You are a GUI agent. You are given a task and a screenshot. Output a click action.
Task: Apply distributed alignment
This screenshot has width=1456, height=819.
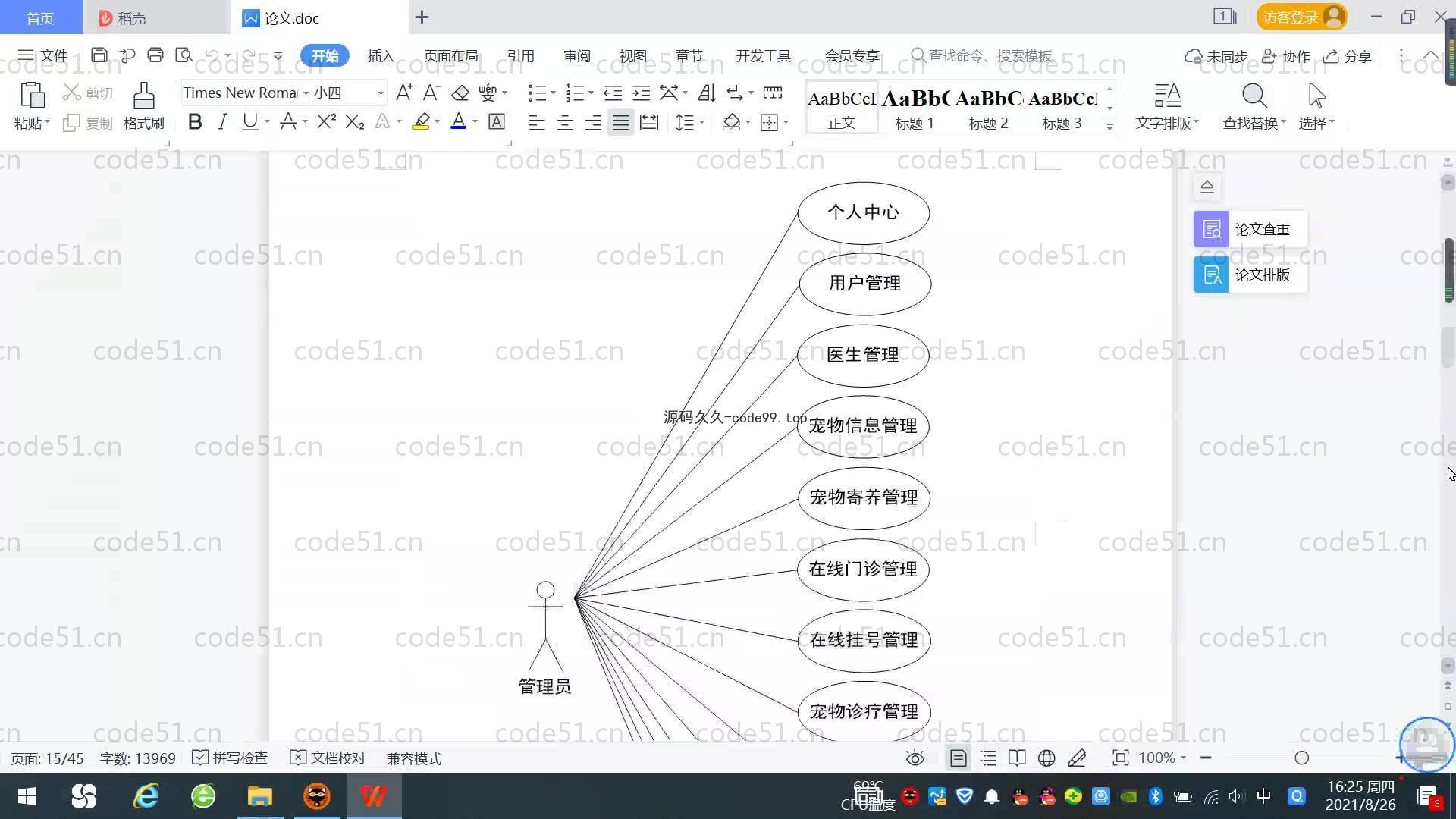649,122
